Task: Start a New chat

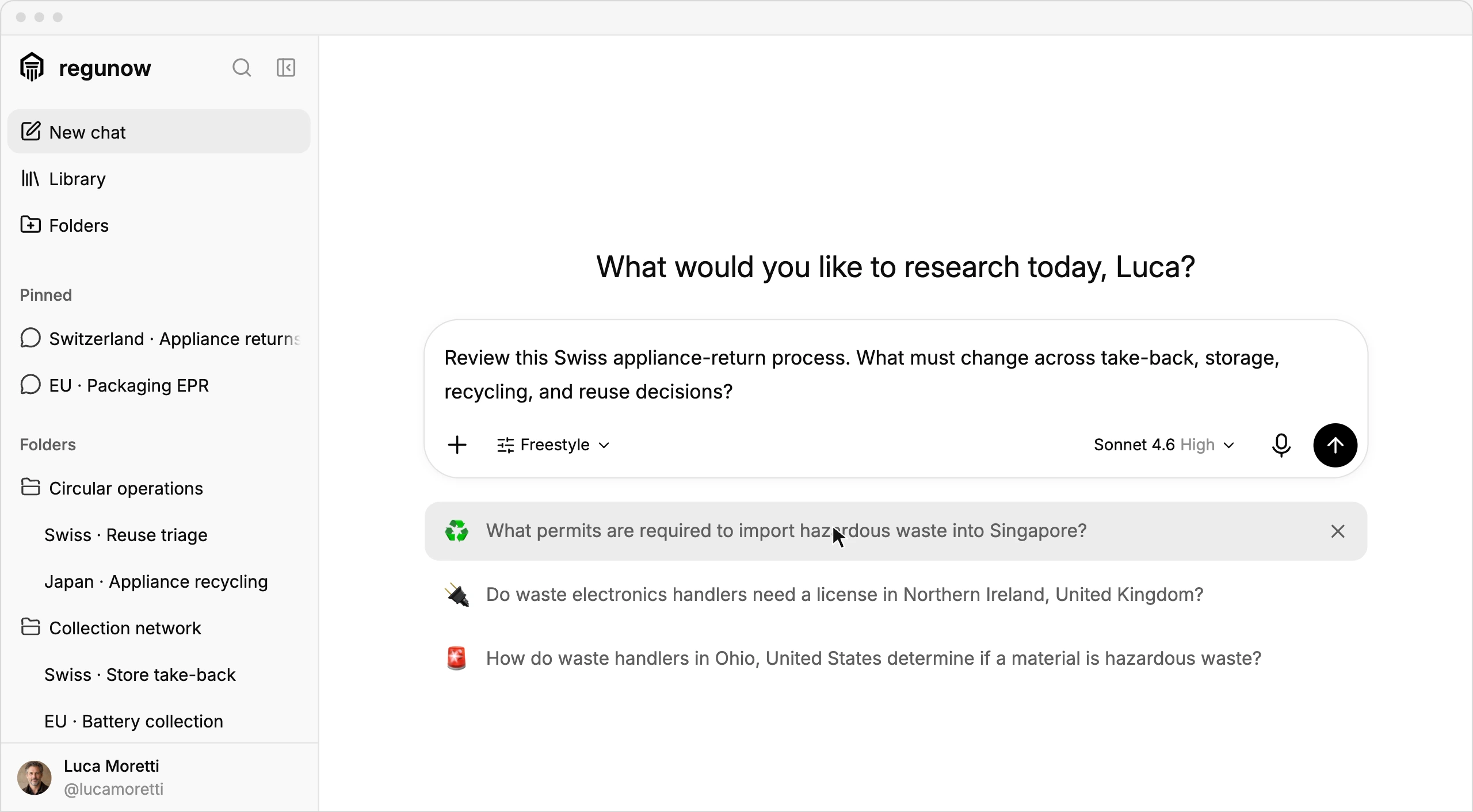Action: [x=159, y=132]
